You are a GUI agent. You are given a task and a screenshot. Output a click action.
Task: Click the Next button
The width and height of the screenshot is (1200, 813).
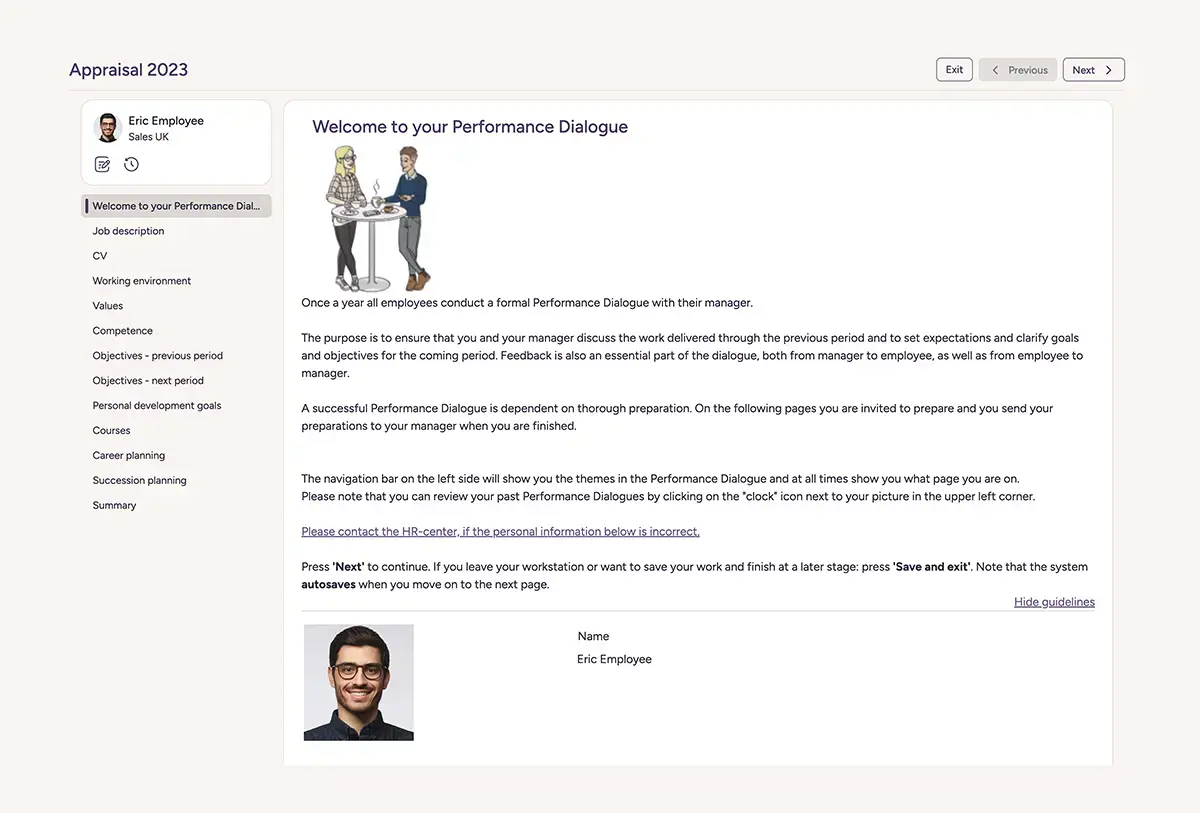(x=1093, y=70)
